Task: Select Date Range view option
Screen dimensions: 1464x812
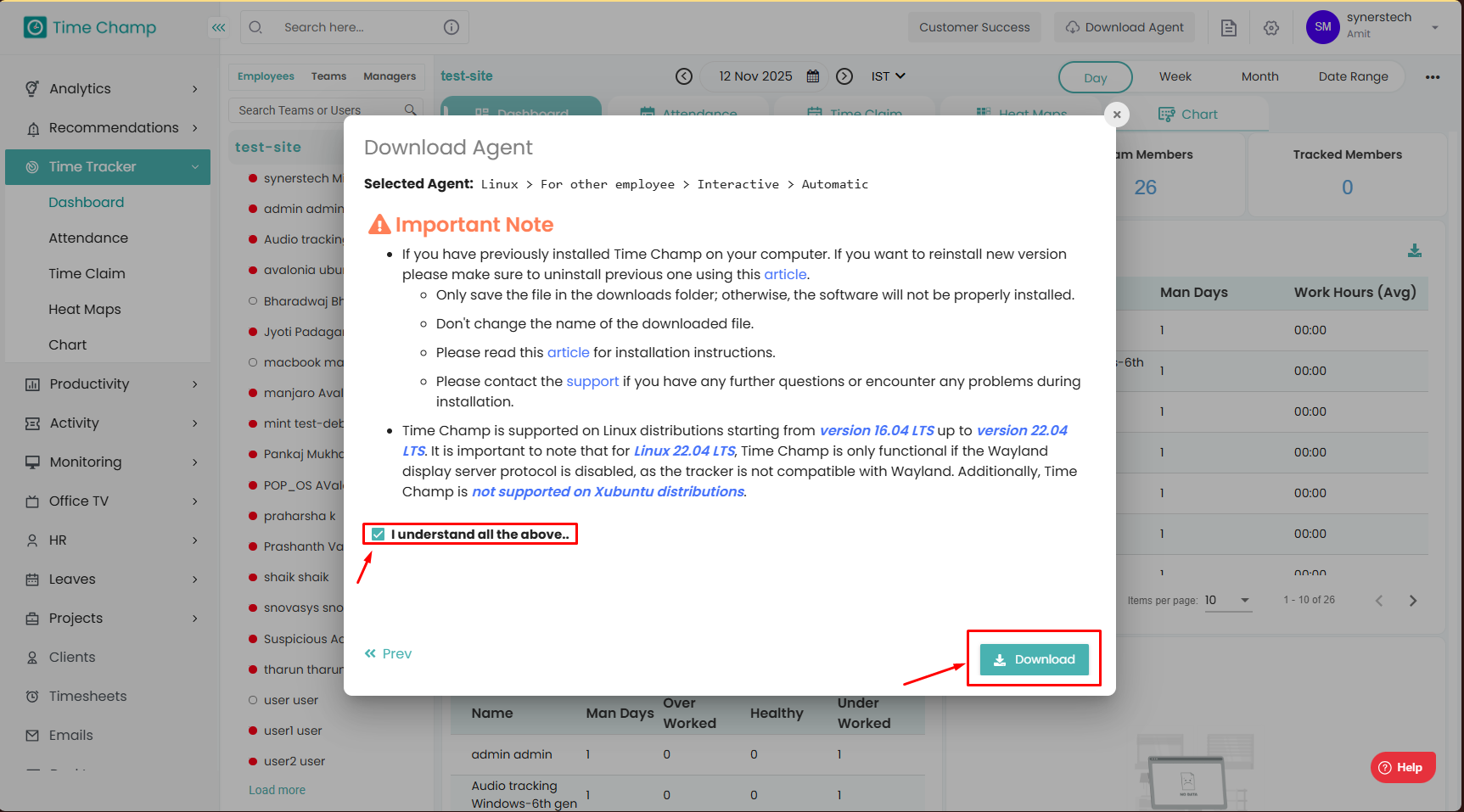Action: pyautogui.click(x=1354, y=77)
